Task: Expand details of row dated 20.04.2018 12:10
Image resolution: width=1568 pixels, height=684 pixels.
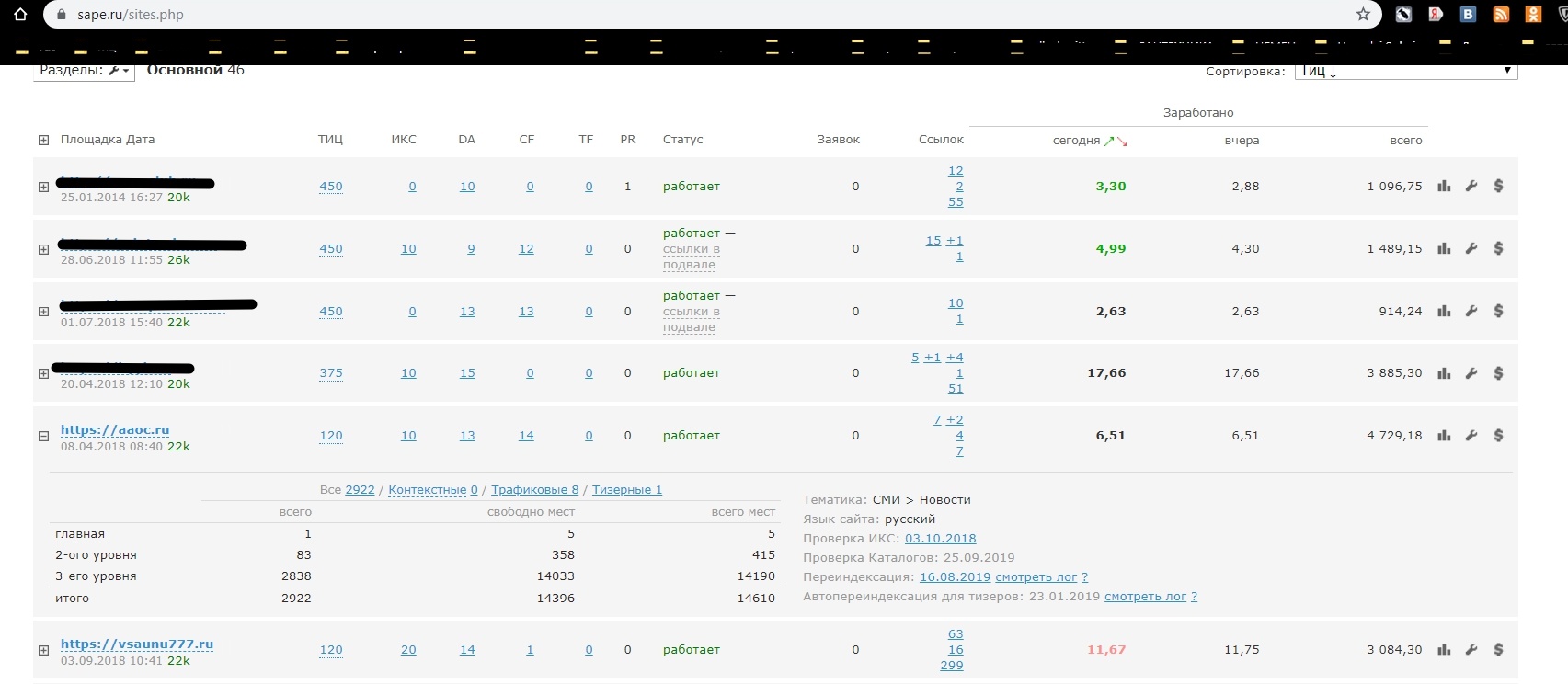Action: [x=43, y=373]
